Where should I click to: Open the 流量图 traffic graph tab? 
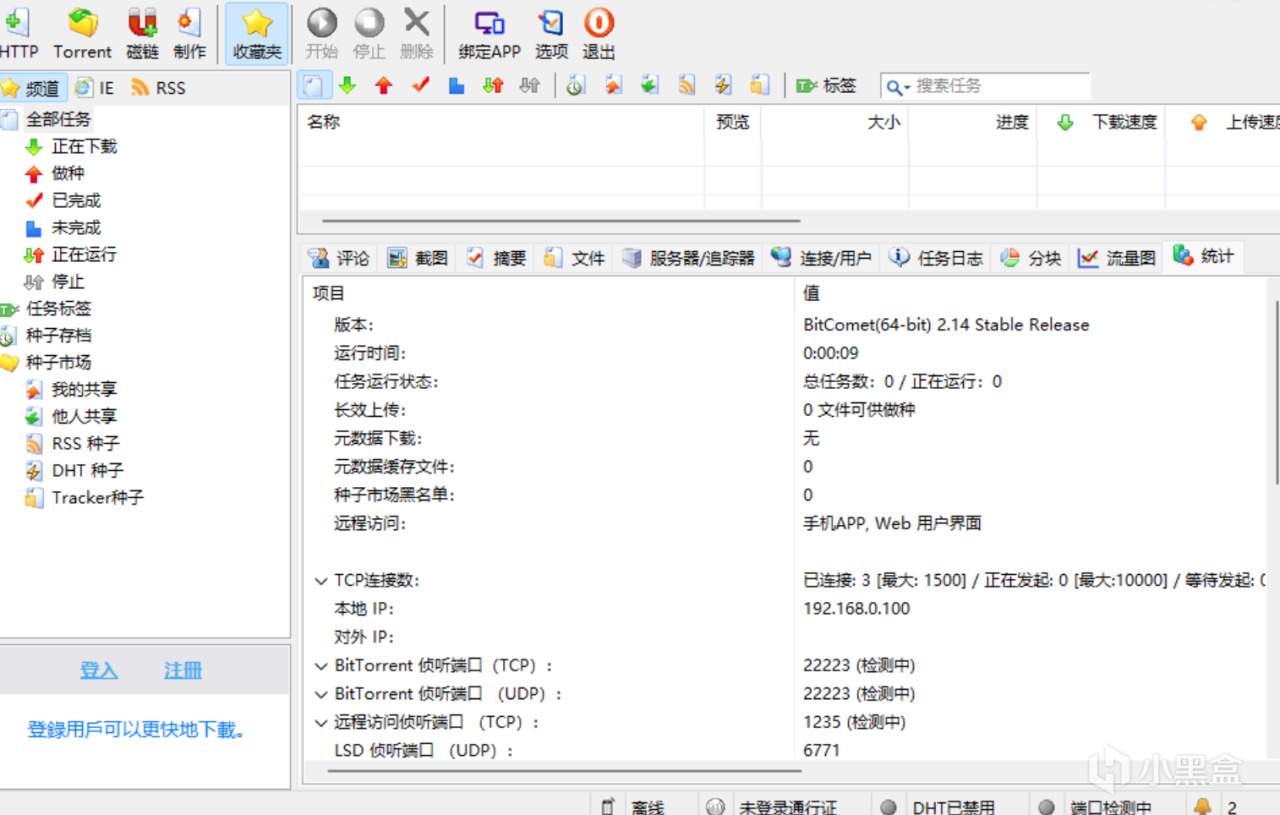1116,258
